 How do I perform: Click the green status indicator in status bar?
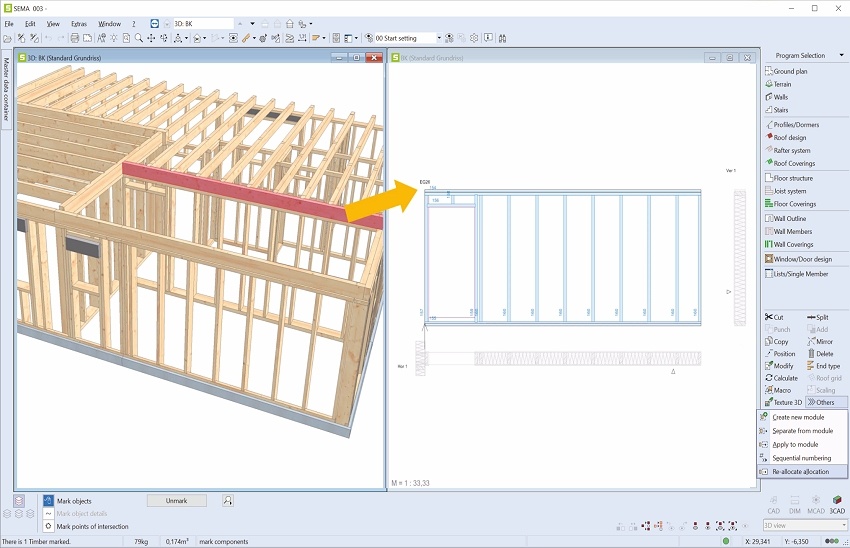(x=726, y=541)
